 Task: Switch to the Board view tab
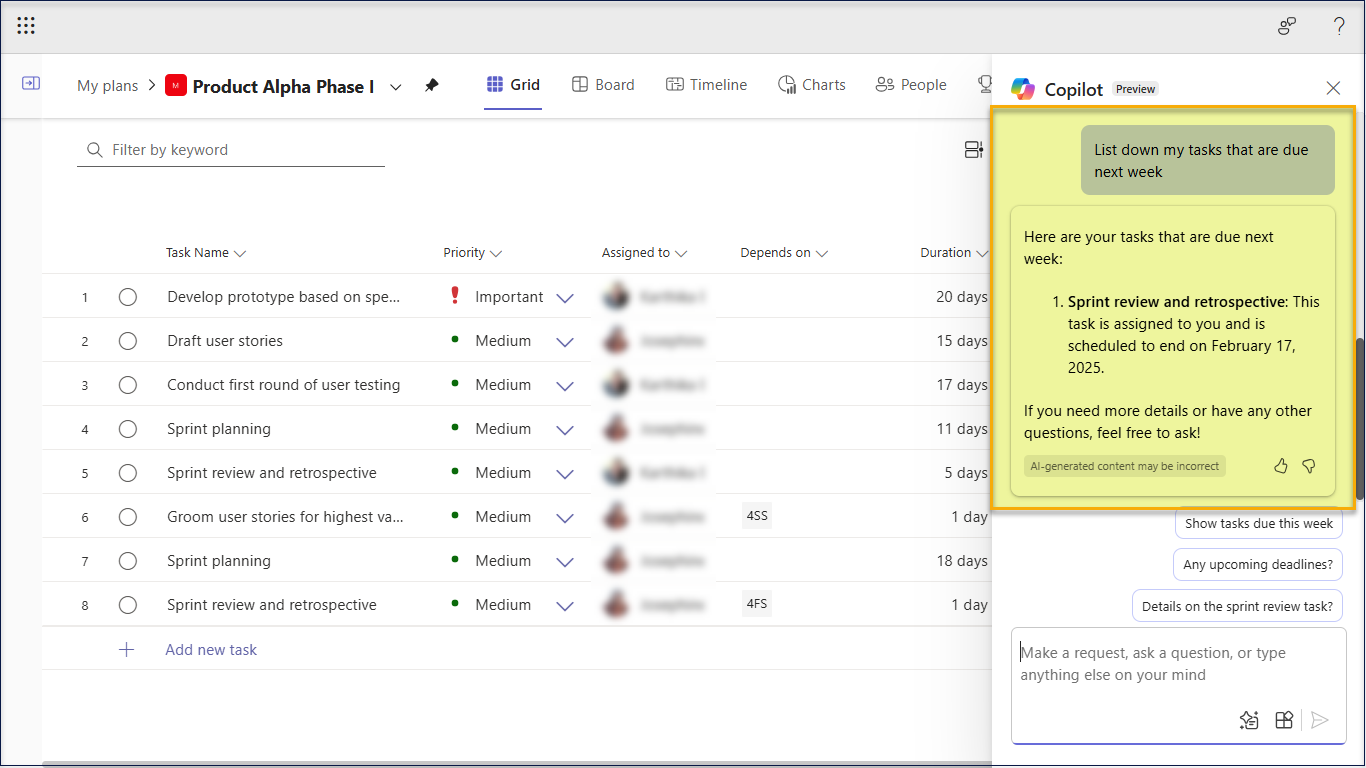[603, 85]
